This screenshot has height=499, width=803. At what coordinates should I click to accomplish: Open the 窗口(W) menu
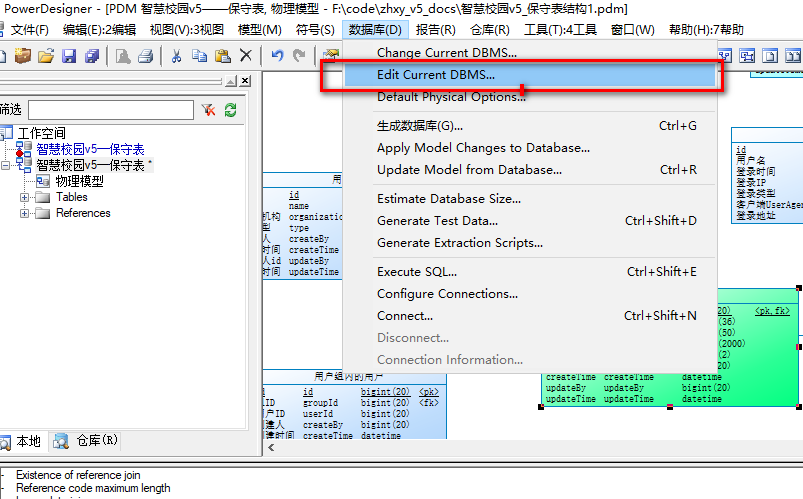[632, 30]
